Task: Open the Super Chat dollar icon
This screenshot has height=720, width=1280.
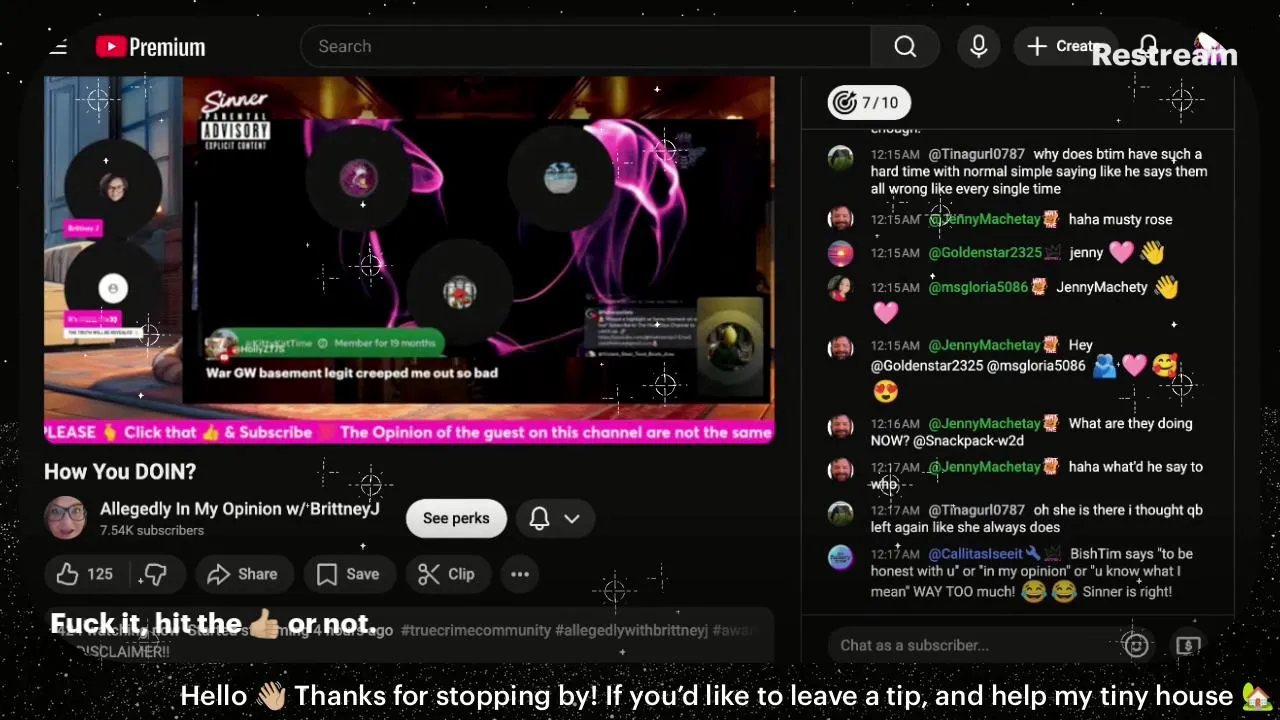Action: click(x=1188, y=645)
